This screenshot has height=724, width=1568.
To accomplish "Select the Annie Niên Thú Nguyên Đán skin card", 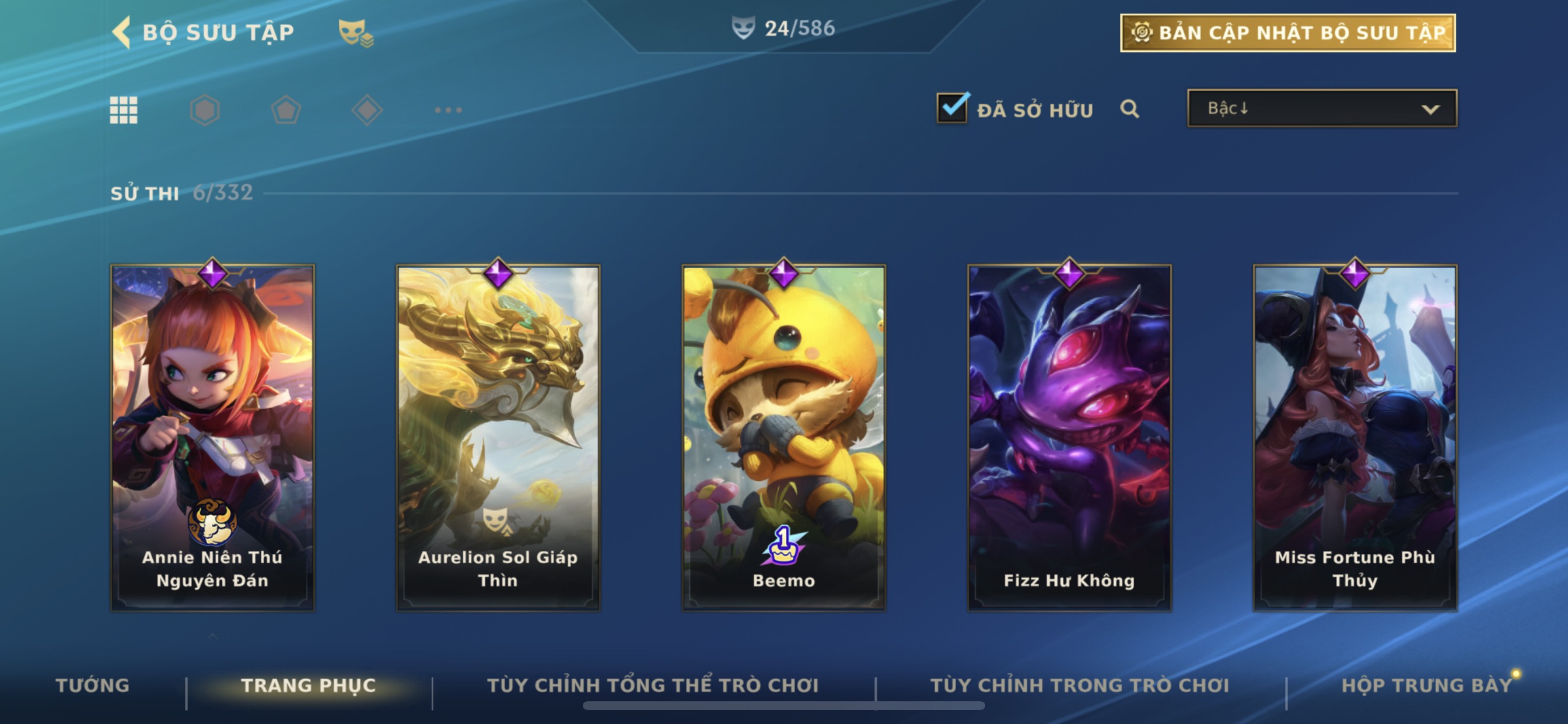I will pos(212,437).
